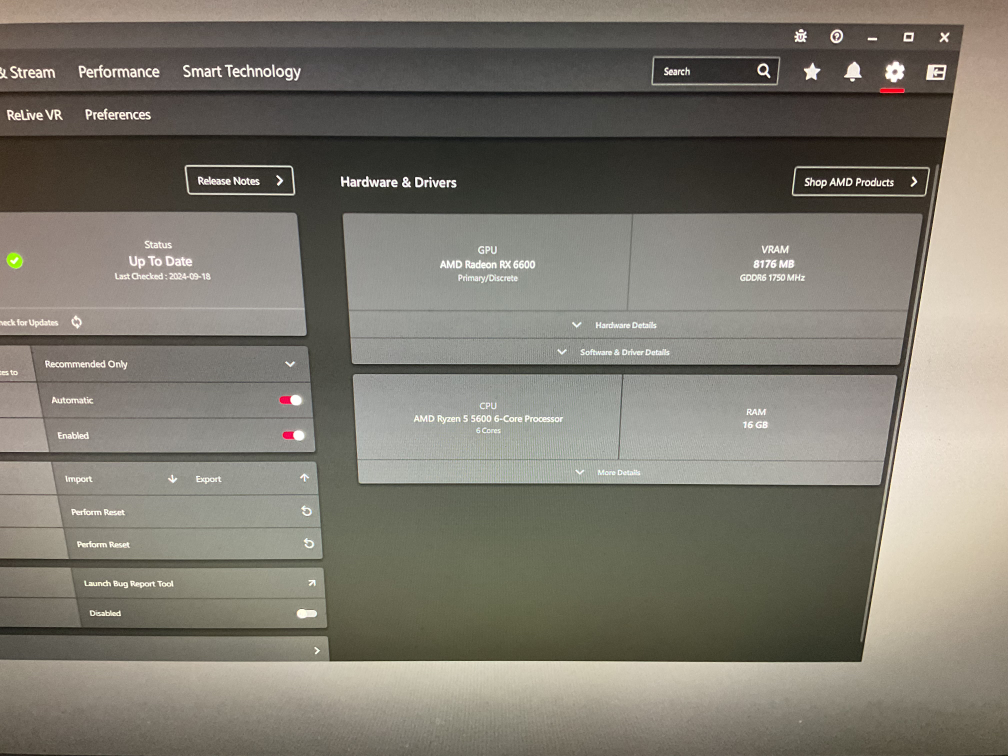Switch to ReLive VR sub-tab
Screen dimensions: 1008x756
(34, 115)
